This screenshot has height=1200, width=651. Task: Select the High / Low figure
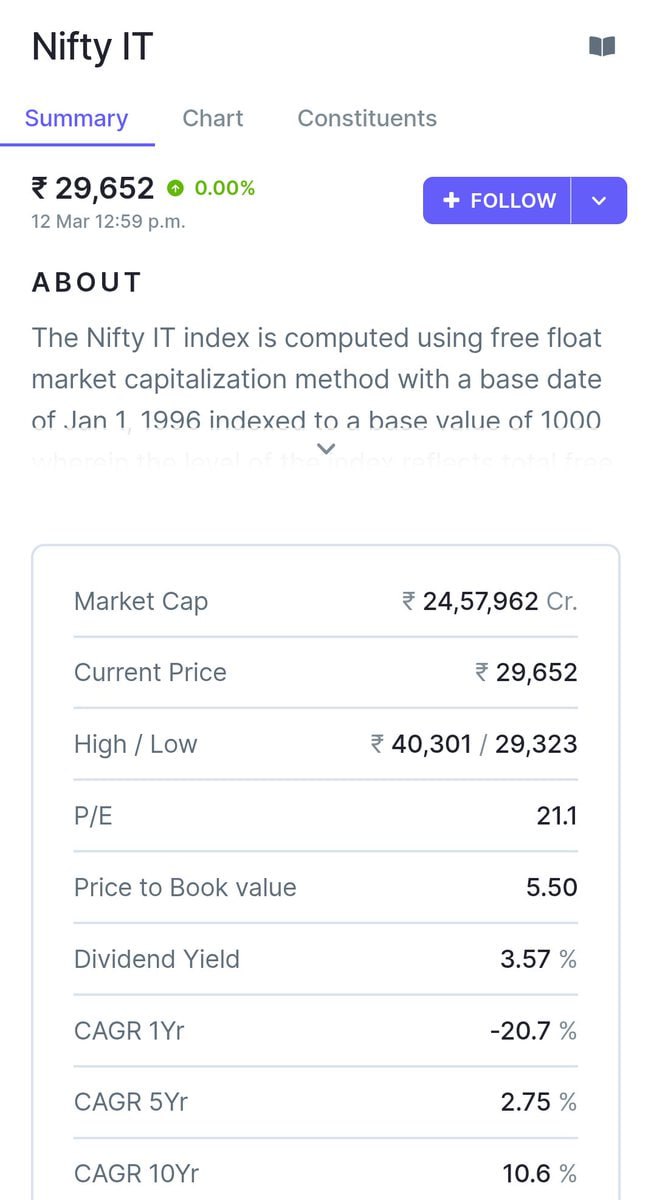pos(475,744)
